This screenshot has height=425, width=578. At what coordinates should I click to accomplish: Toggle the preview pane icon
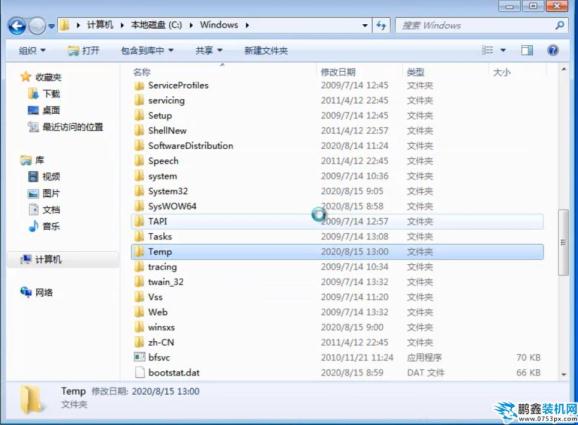tap(527, 50)
